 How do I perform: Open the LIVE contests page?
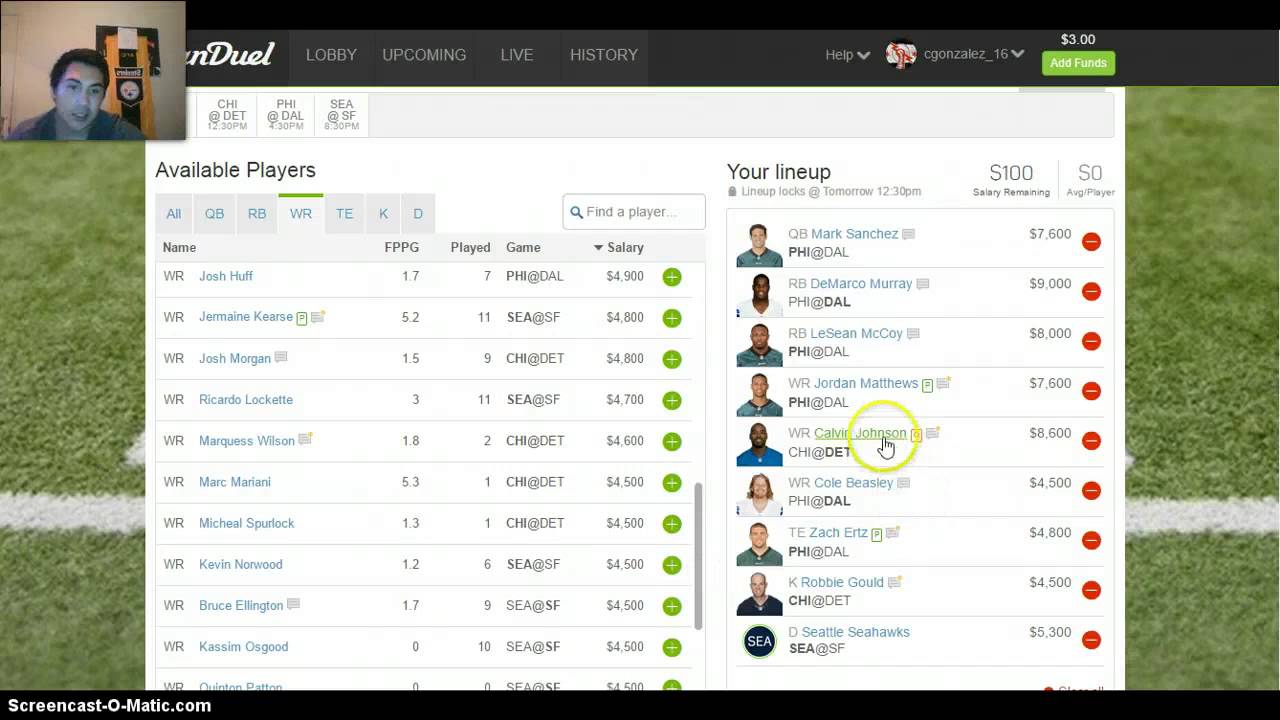pyautogui.click(x=517, y=55)
